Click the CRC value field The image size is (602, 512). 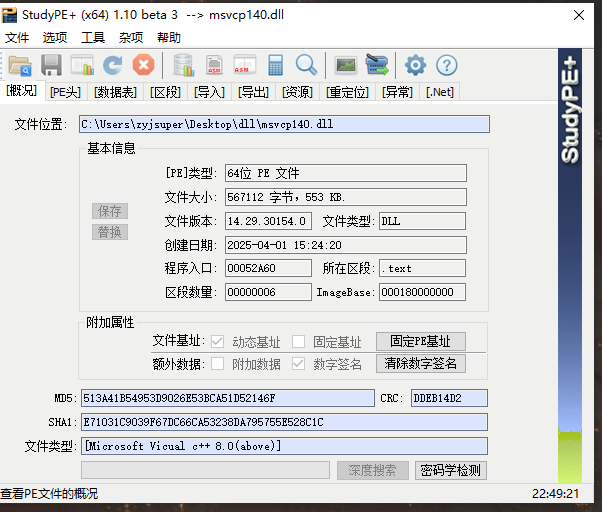[449, 398]
